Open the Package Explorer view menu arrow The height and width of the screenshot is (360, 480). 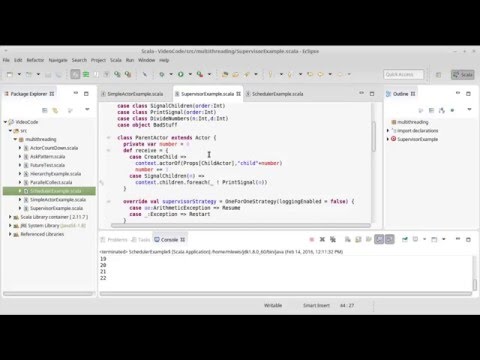[x=87, y=109]
